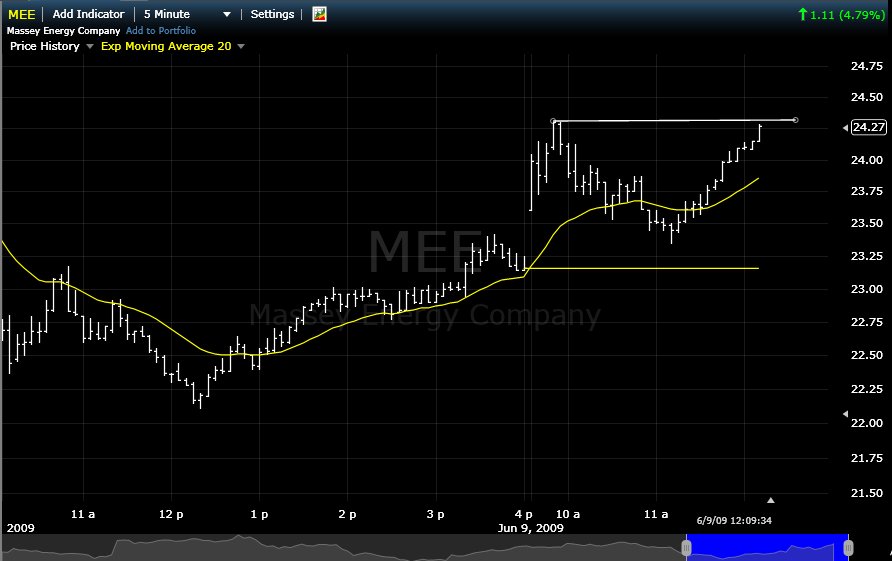The image size is (892, 561).
Task: Click the 10 a time axis label
Action: pos(568,514)
